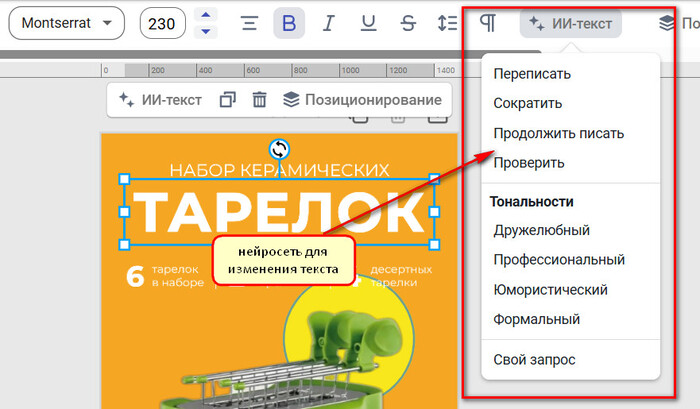Open the Montserrat font dropdown
This screenshot has width=700, height=409.
[x=66, y=23]
